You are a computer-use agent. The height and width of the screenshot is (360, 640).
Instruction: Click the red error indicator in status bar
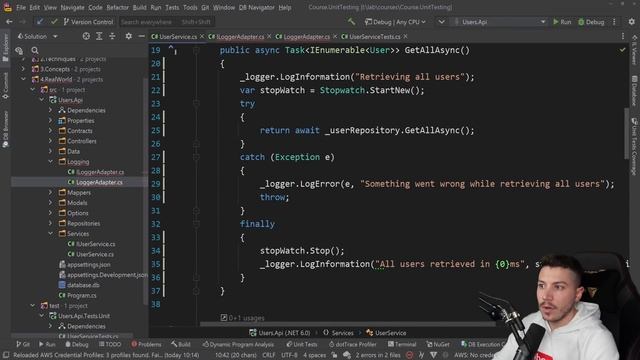click(x=409, y=355)
